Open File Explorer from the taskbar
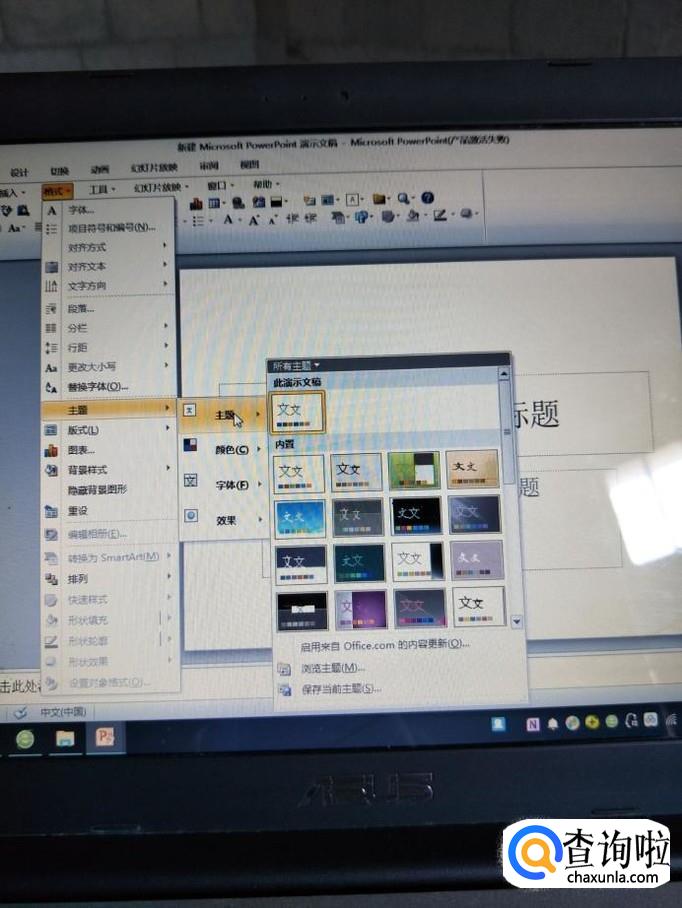The width and height of the screenshot is (682, 908). pos(65,738)
